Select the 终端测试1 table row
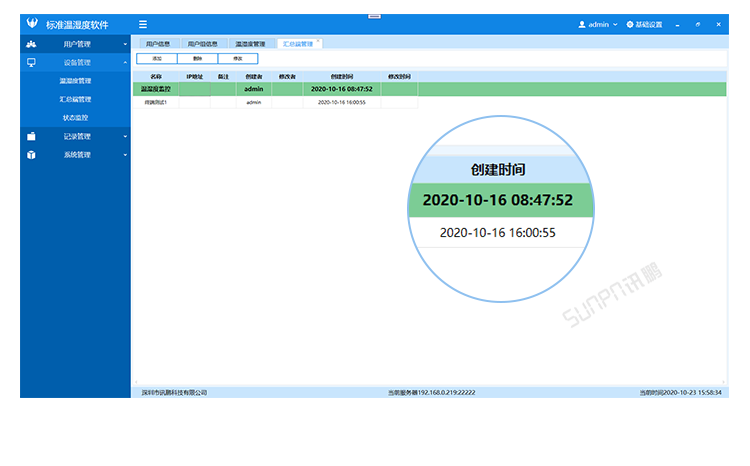Screen dimensions: 750x466 click(156, 102)
